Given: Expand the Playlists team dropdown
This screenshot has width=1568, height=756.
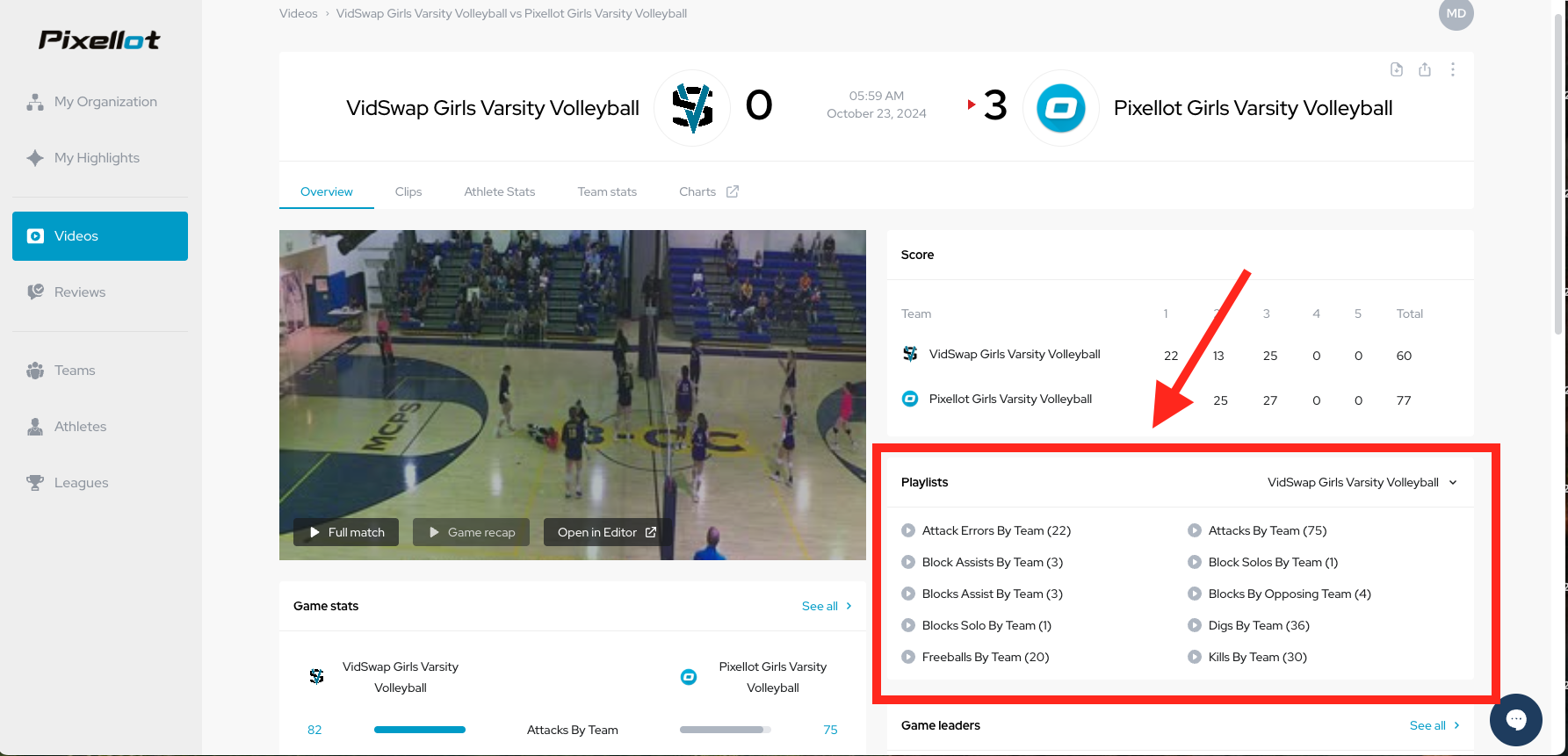Looking at the screenshot, I should [1362, 482].
